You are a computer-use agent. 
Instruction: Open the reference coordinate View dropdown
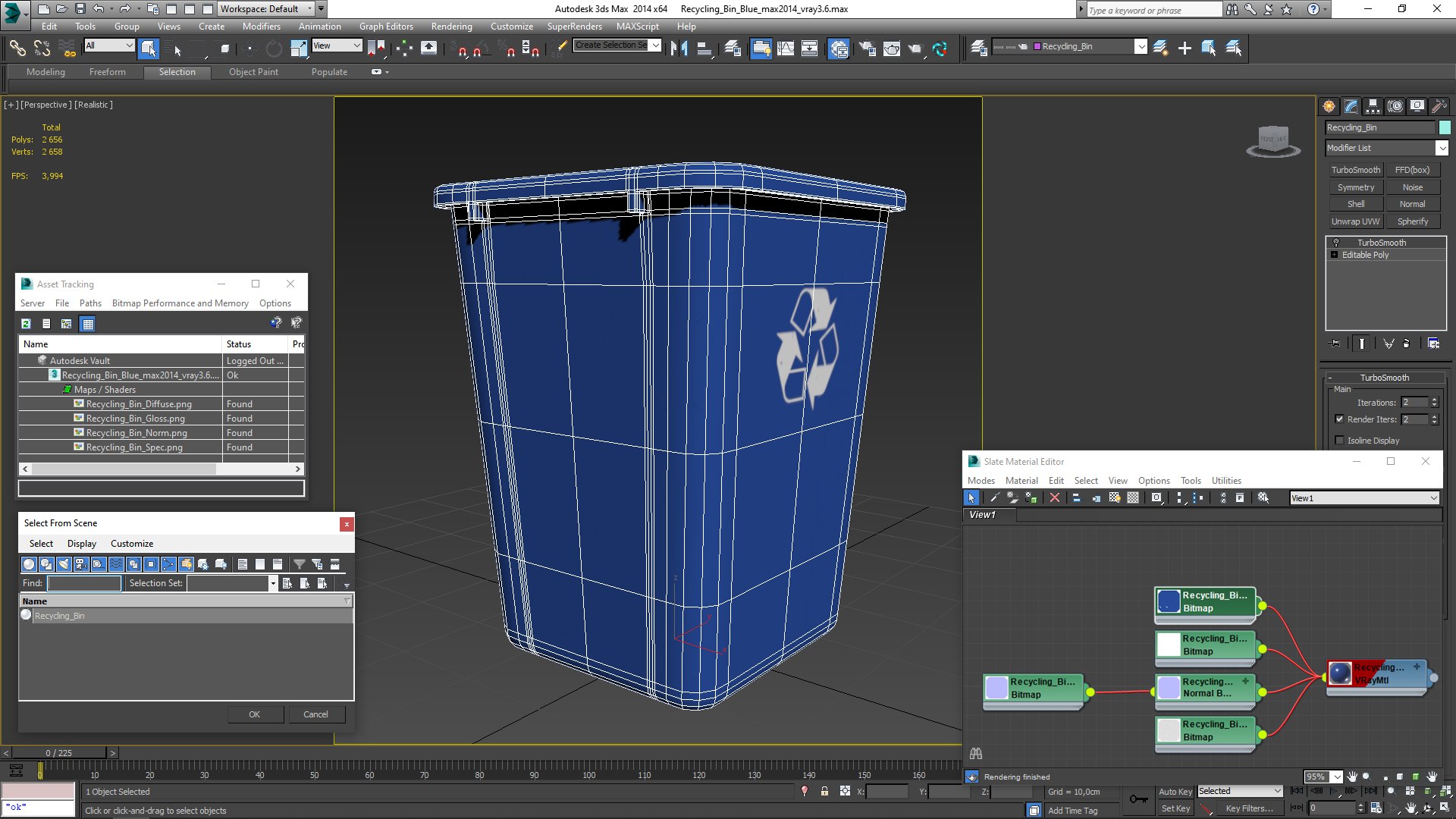(x=337, y=46)
